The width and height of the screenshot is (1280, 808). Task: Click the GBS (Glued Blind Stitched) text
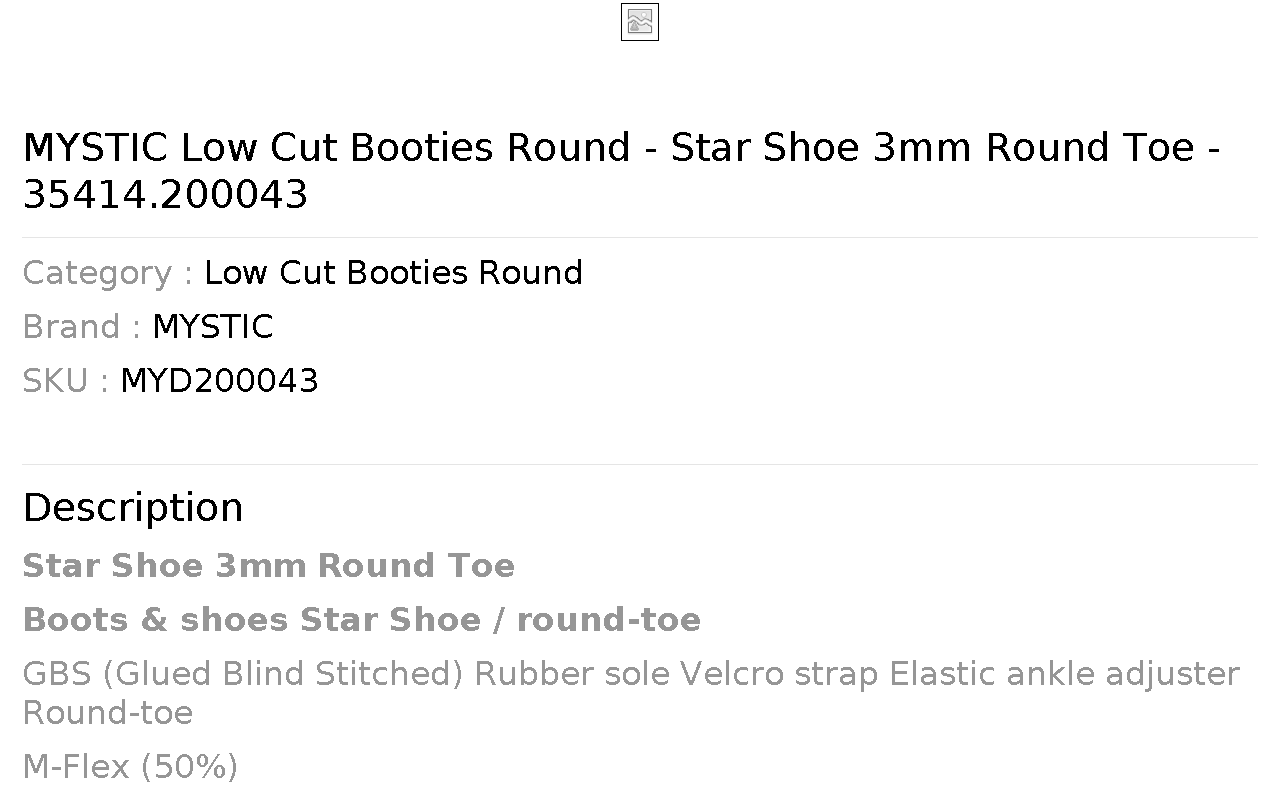tap(243, 674)
